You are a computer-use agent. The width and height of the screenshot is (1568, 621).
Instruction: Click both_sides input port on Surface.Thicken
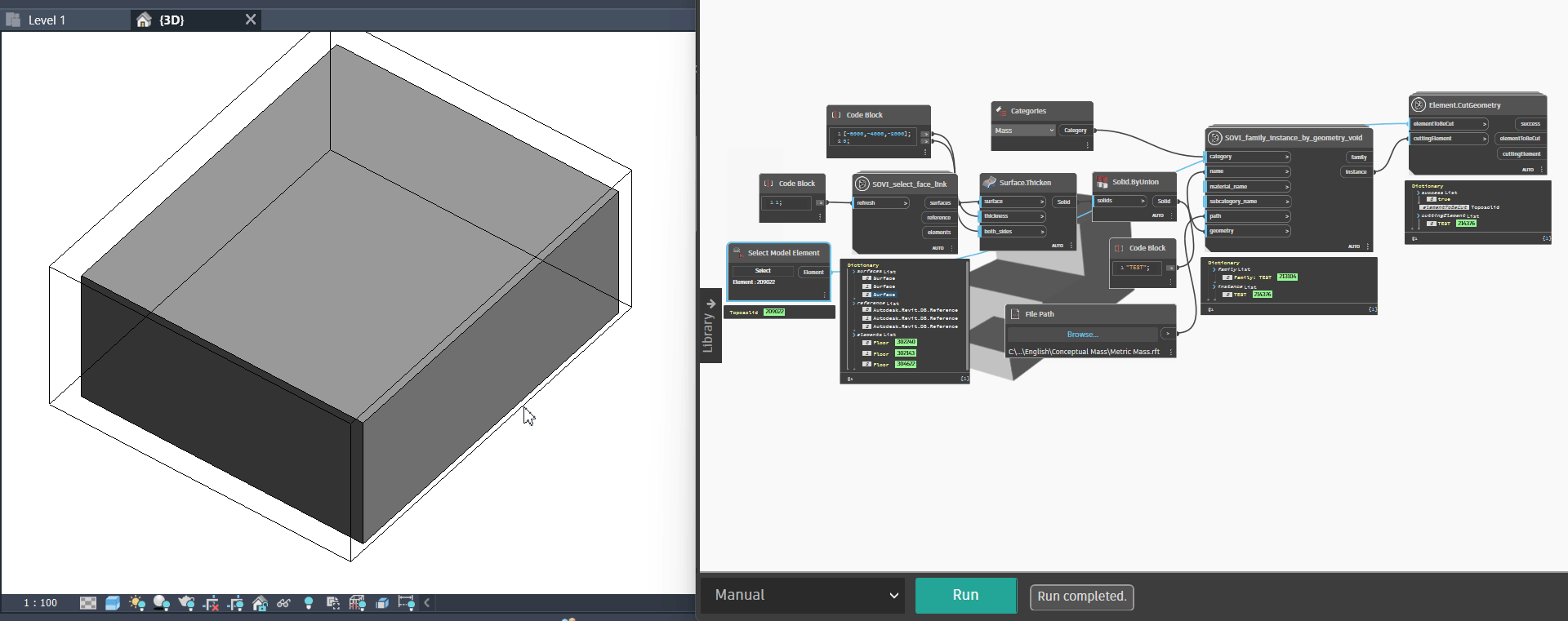[x=1013, y=232]
